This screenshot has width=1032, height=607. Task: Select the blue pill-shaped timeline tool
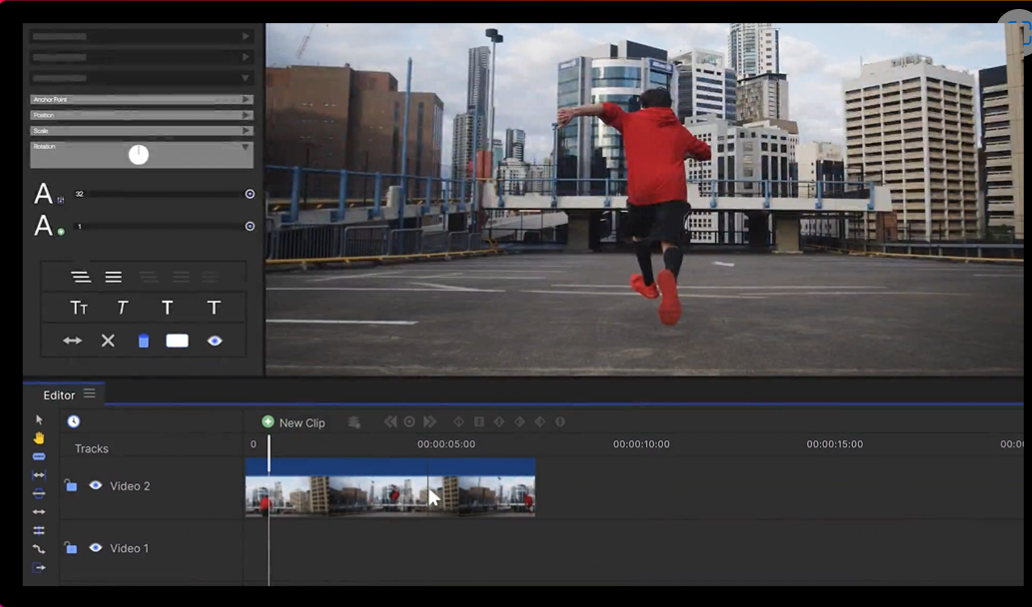pos(39,456)
